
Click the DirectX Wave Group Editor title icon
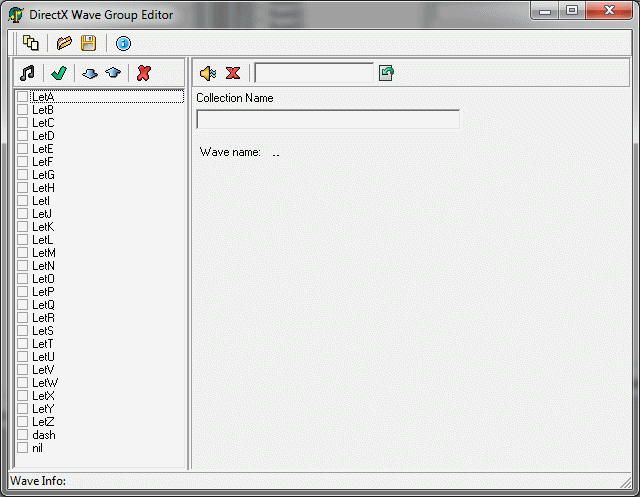[16, 15]
